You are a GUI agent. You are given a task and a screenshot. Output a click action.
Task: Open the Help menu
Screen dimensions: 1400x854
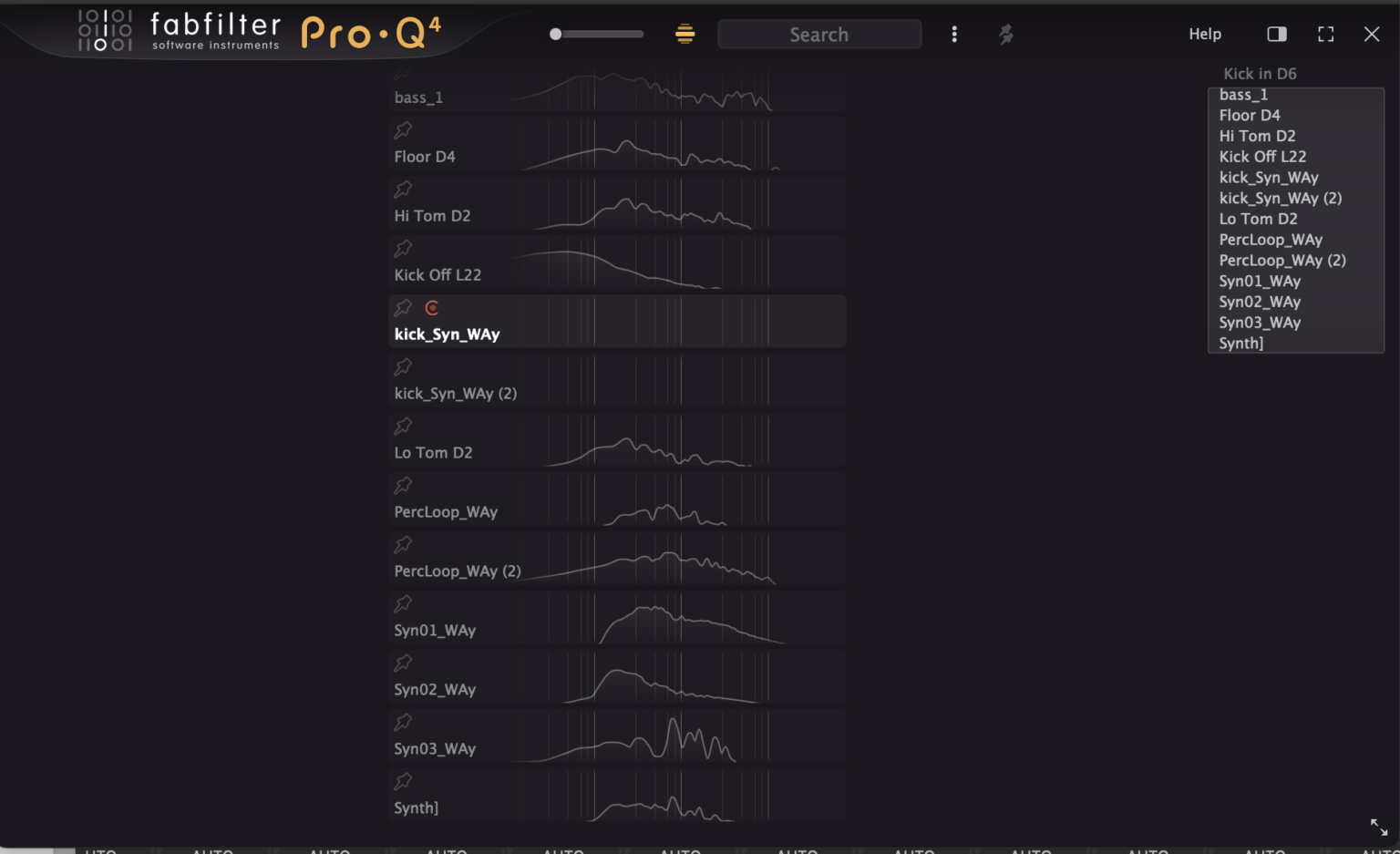coord(1205,34)
